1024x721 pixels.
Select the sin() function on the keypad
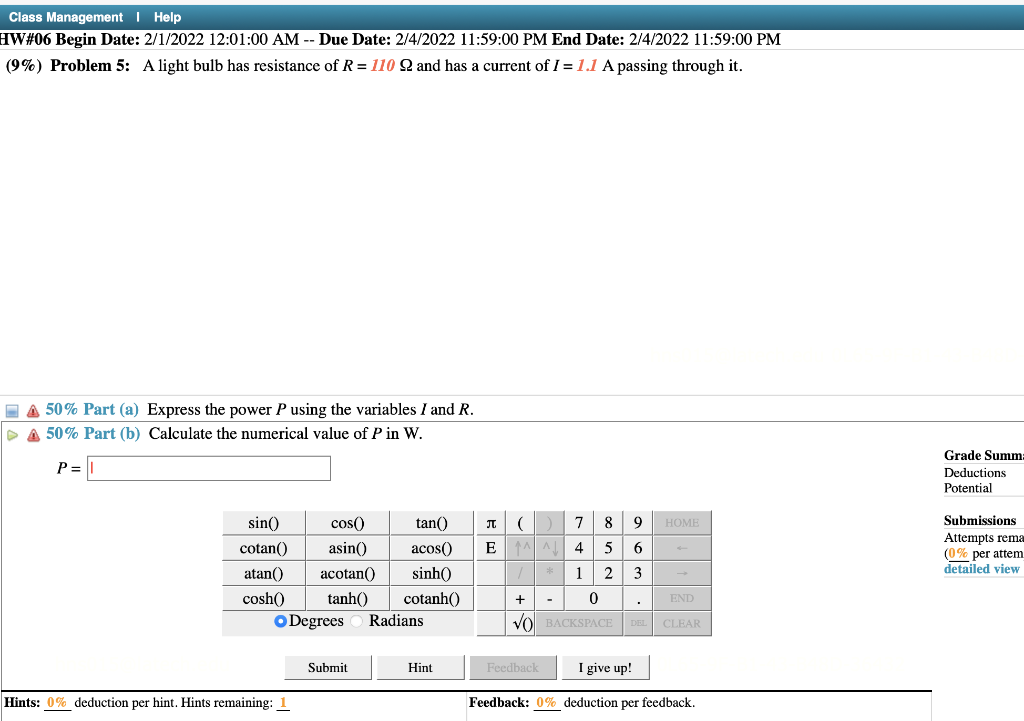coord(263,522)
